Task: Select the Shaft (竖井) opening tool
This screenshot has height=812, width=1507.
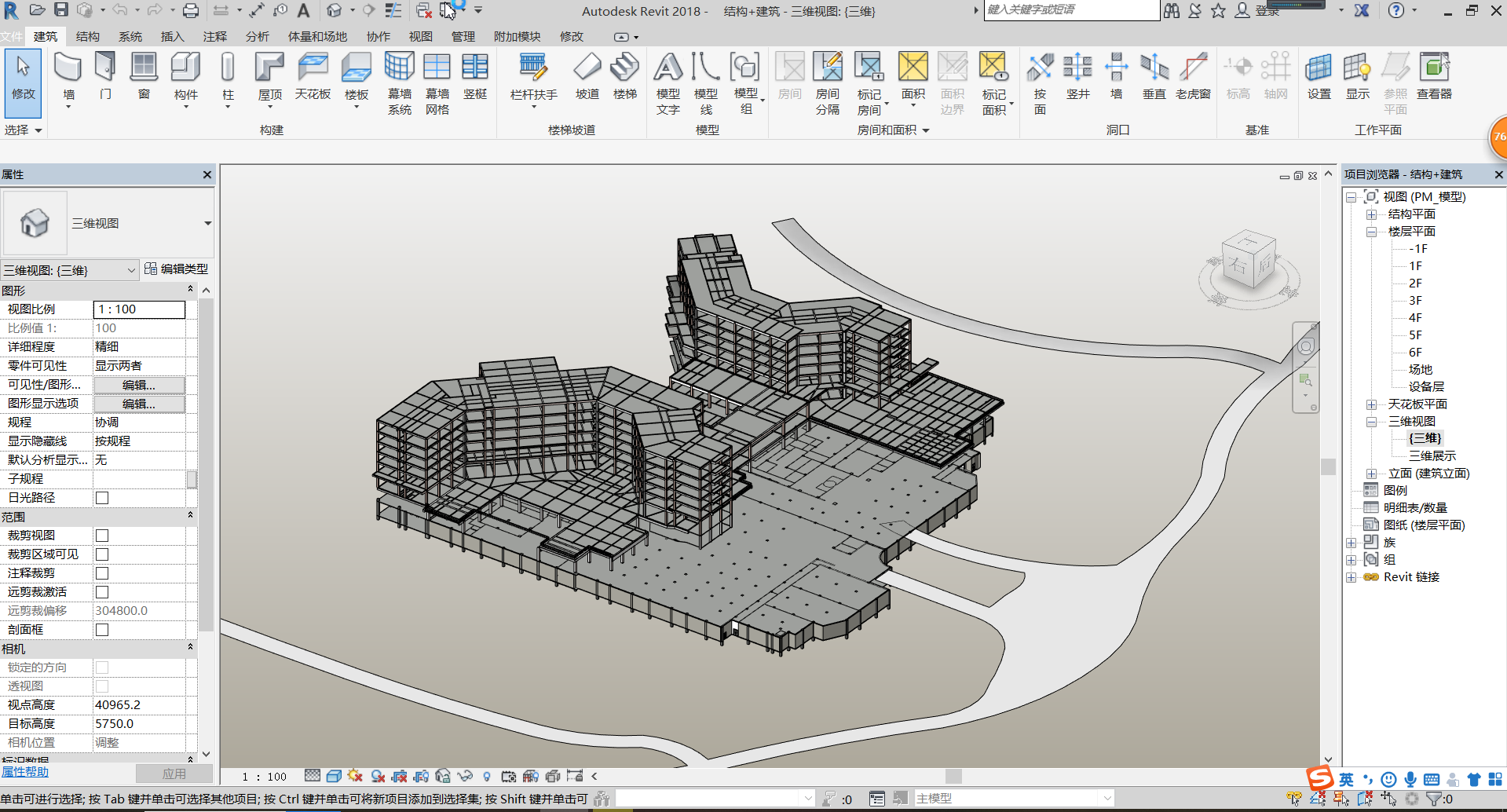Action: [x=1078, y=76]
